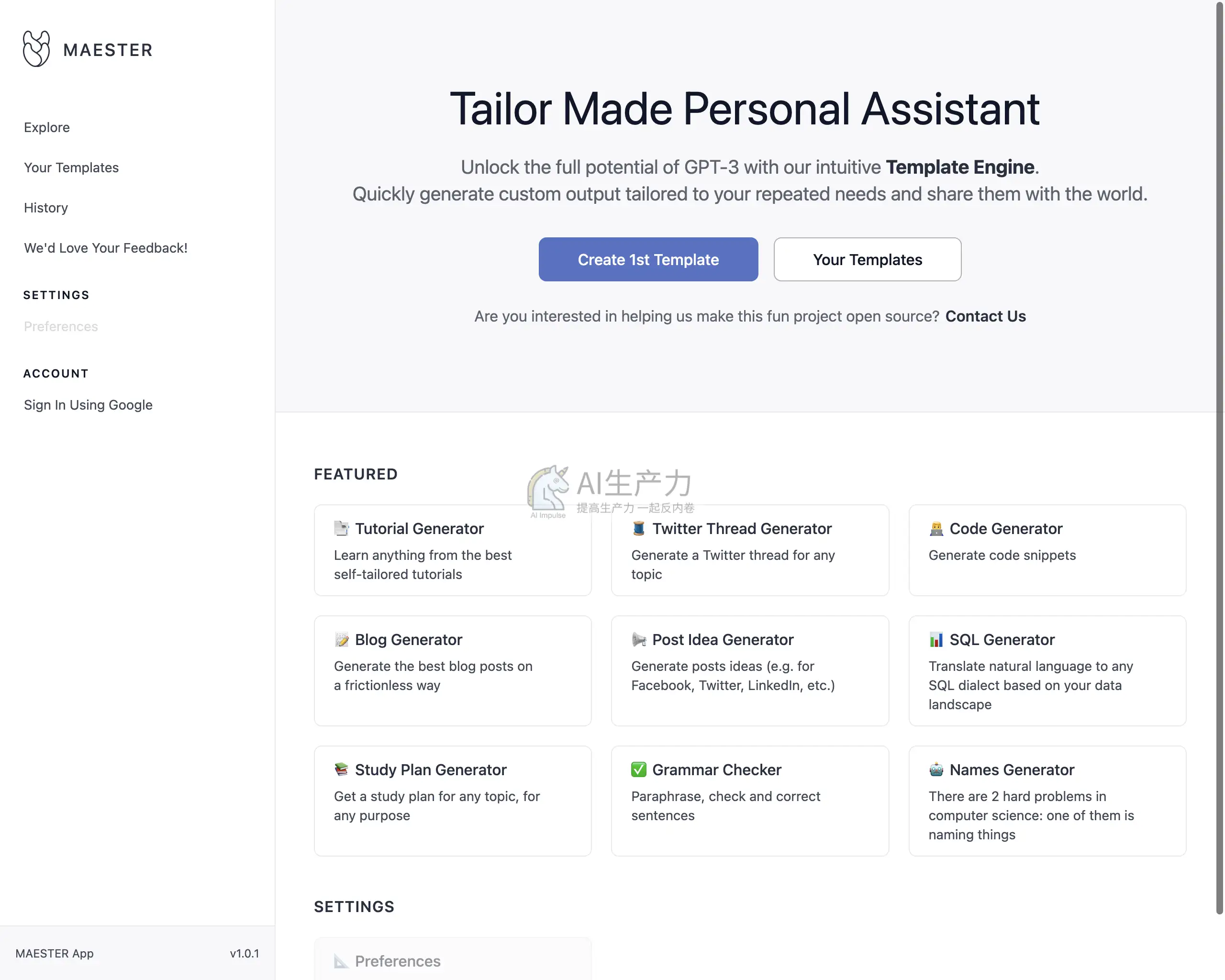Click the Tutorial Generator page icon

click(x=342, y=528)
